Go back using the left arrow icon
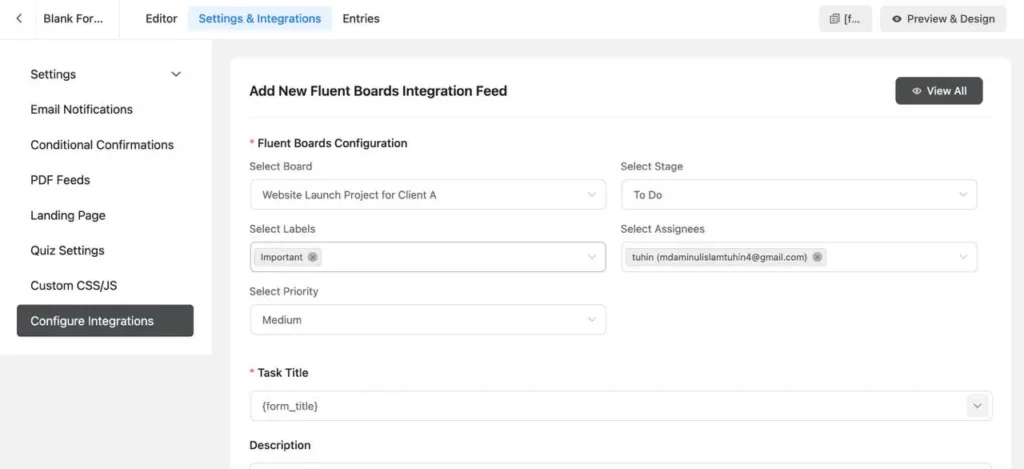Screen dimensions: 1024x469 (x=19, y=18)
